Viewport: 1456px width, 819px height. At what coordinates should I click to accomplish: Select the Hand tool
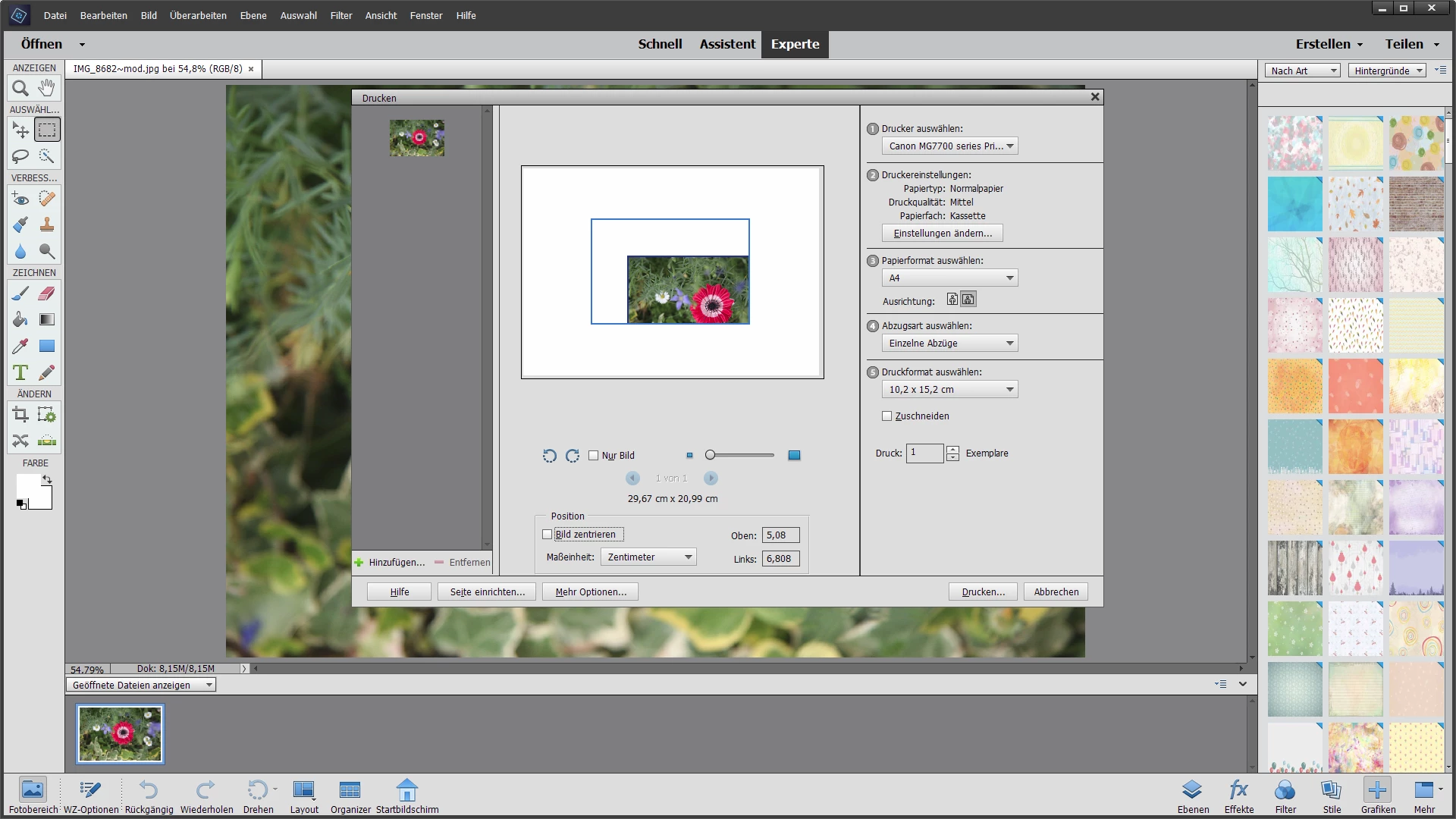point(47,89)
